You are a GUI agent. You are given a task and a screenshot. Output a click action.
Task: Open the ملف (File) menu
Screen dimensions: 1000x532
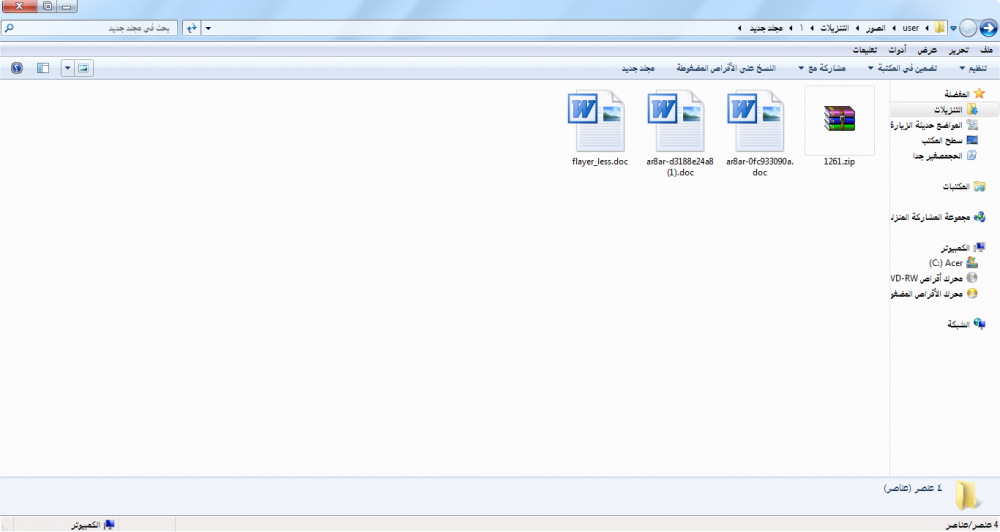click(x=987, y=50)
